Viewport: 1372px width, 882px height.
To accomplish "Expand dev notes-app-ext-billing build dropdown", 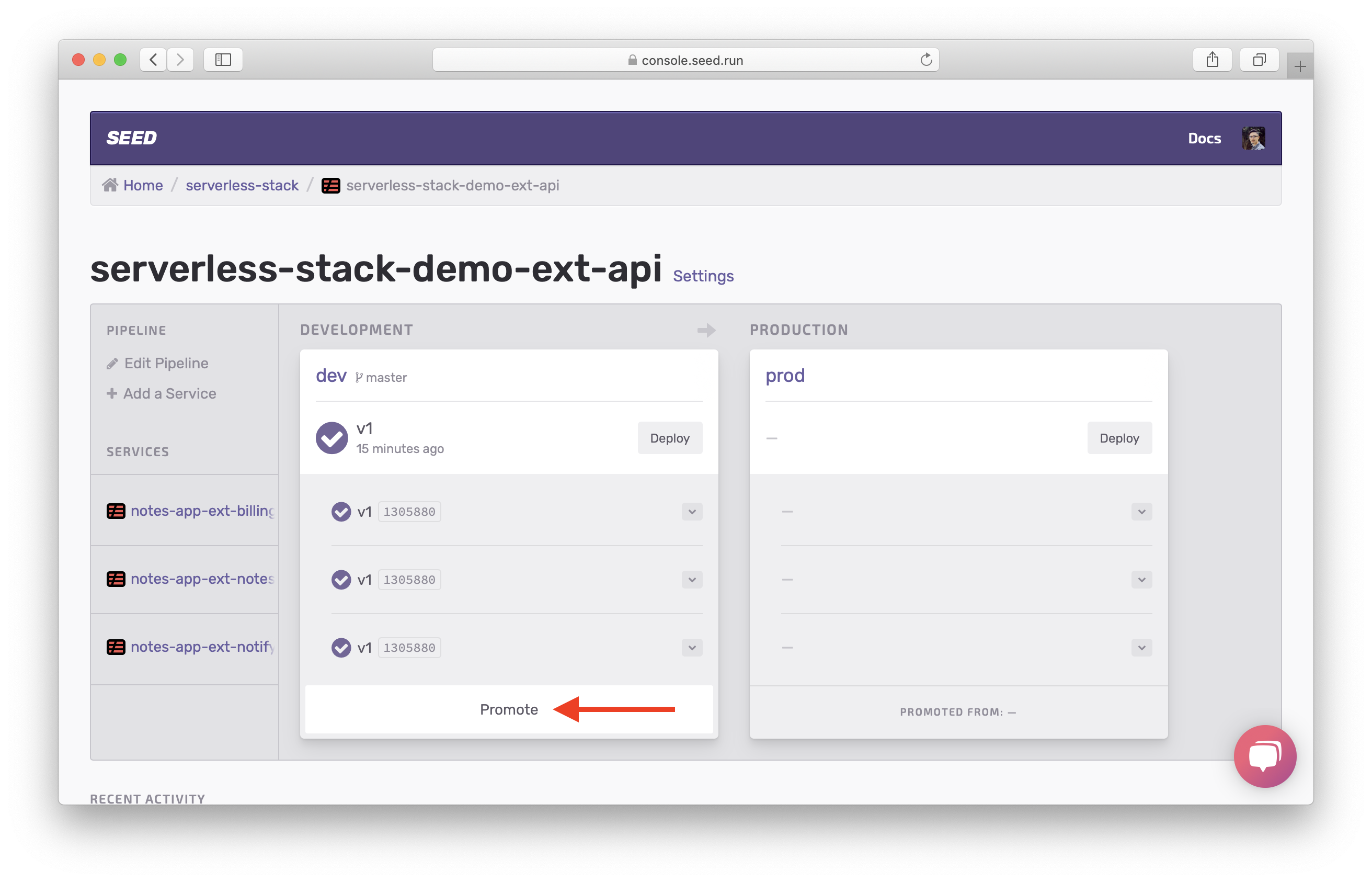I will tap(691, 512).
